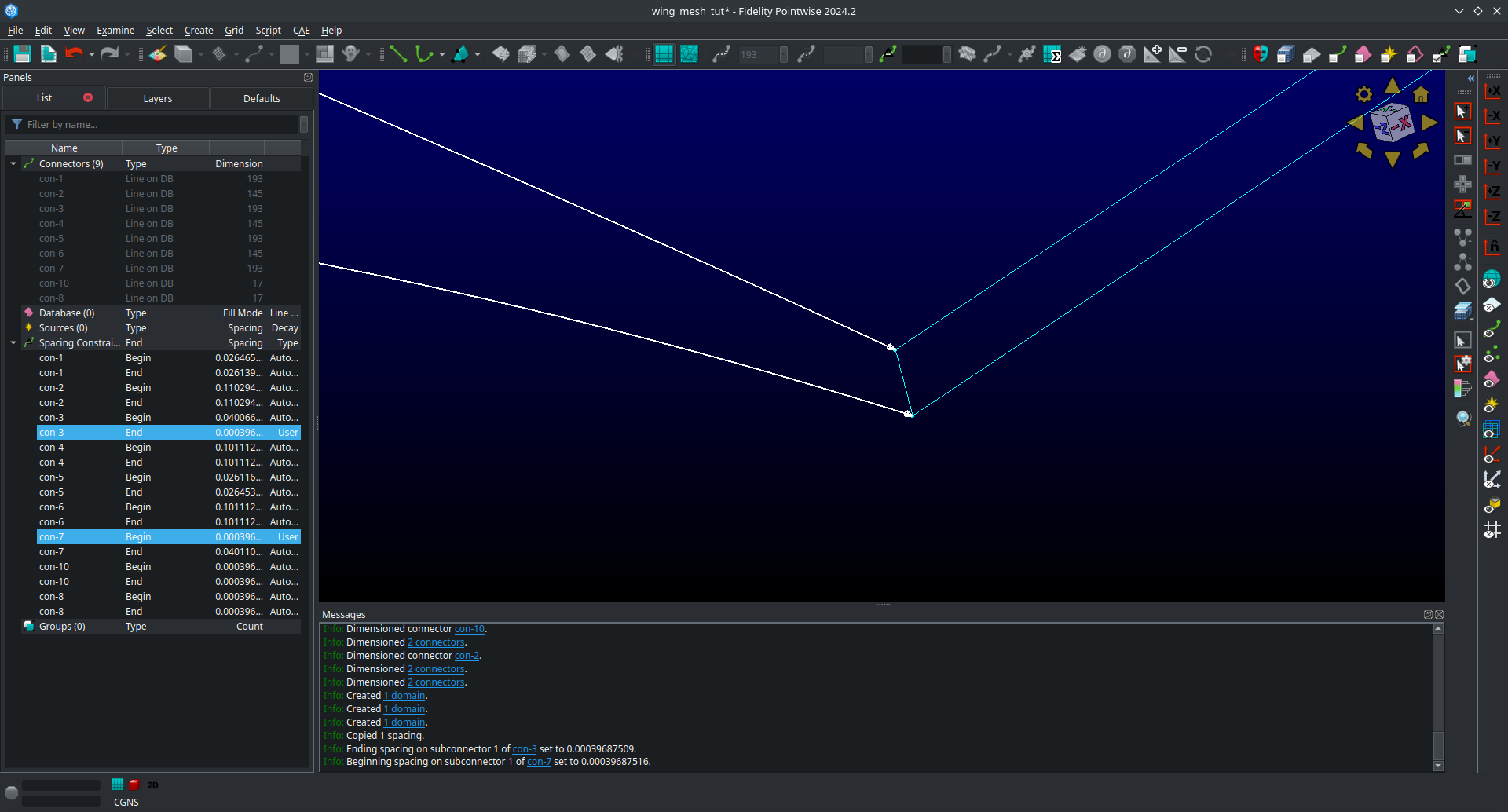Click the rotate view icon on the toolbar

pos(1204,54)
